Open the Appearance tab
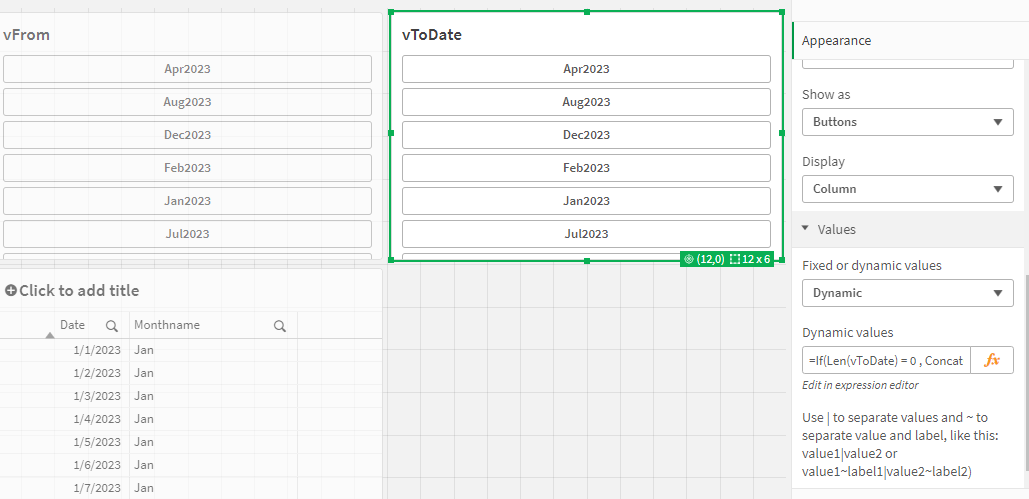Image resolution: width=1029 pixels, height=499 pixels. click(x=836, y=41)
